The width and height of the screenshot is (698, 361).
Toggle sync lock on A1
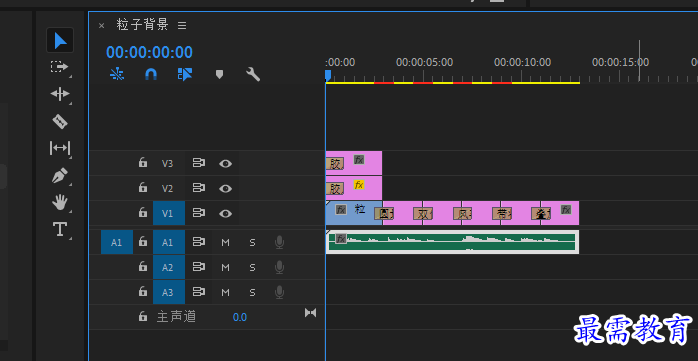pyautogui.click(x=199, y=242)
